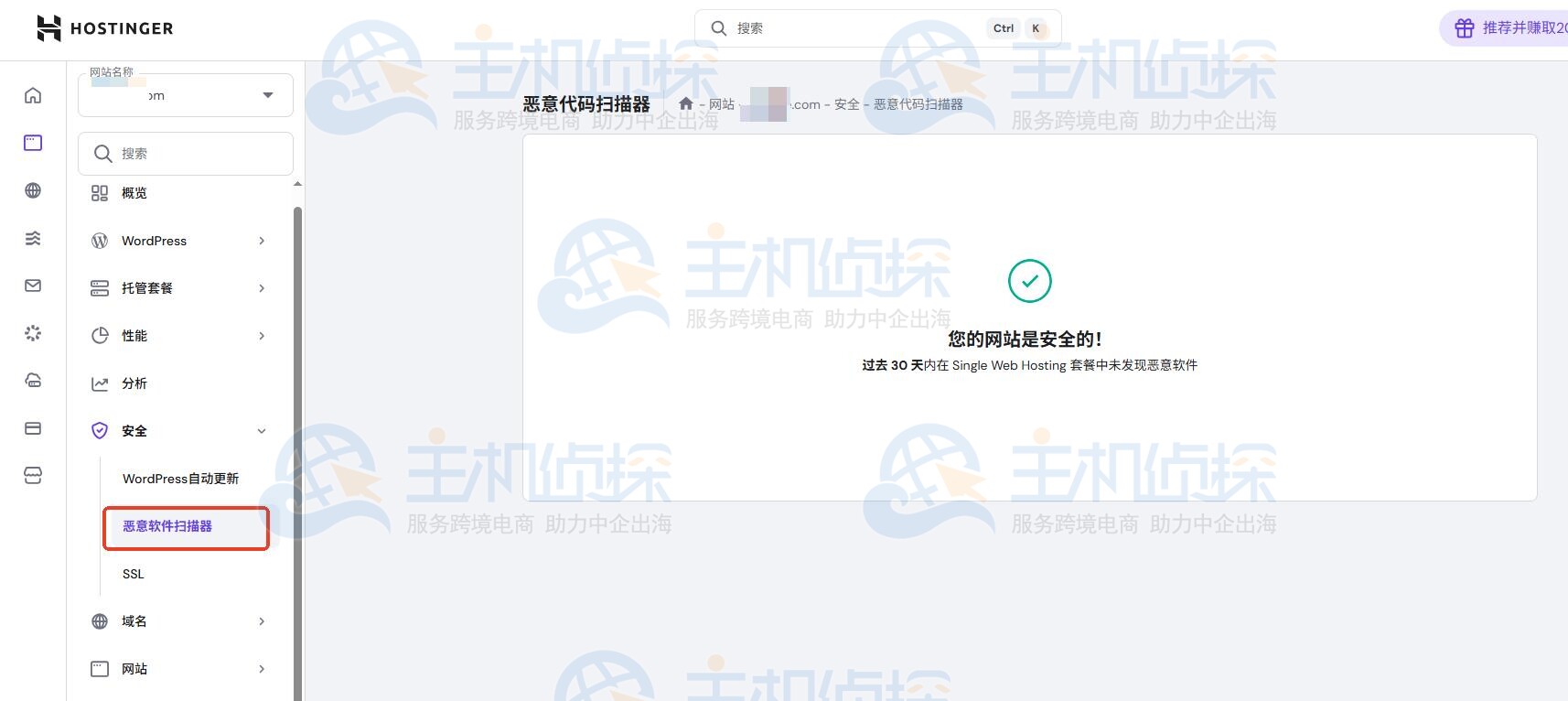Click the analytics chart icon
The height and width of the screenshot is (701, 1568).
(x=100, y=383)
